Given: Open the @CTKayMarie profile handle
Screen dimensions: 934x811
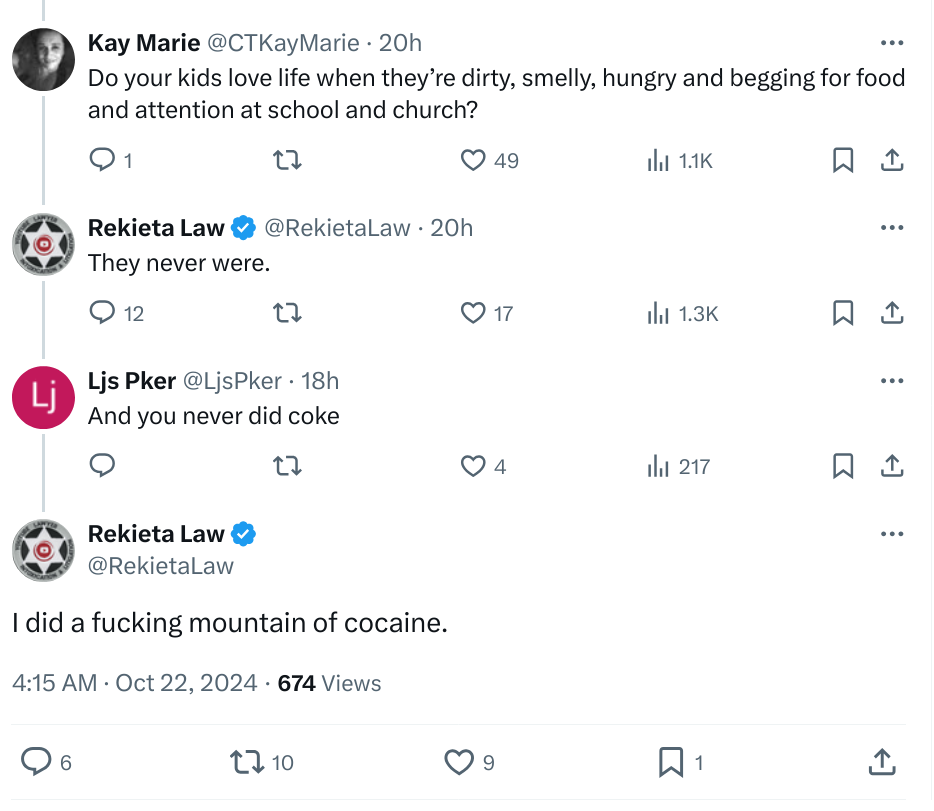Looking at the screenshot, I should pyautogui.click(x=284, y=43).
